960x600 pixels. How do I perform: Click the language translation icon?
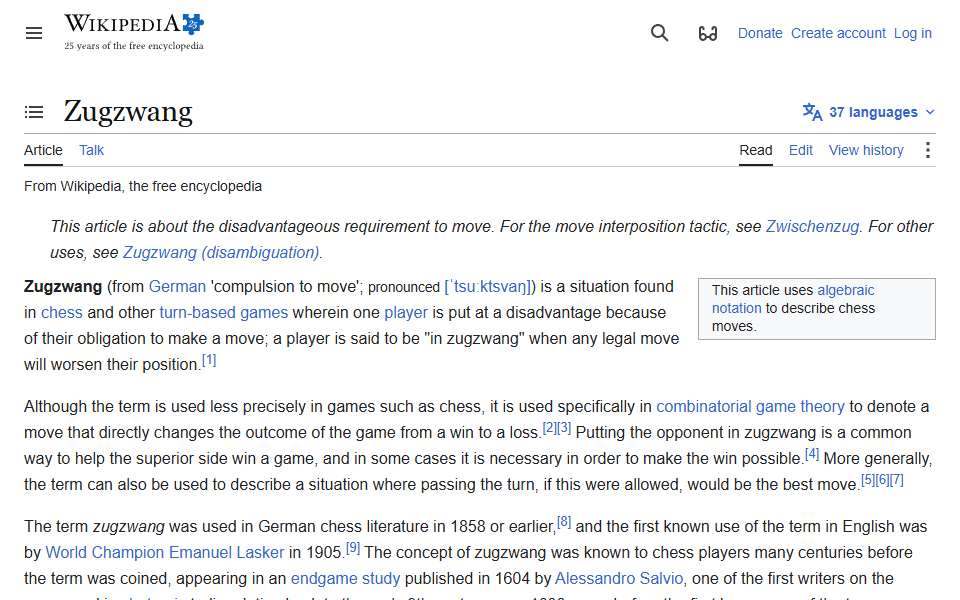coord(812,112)
